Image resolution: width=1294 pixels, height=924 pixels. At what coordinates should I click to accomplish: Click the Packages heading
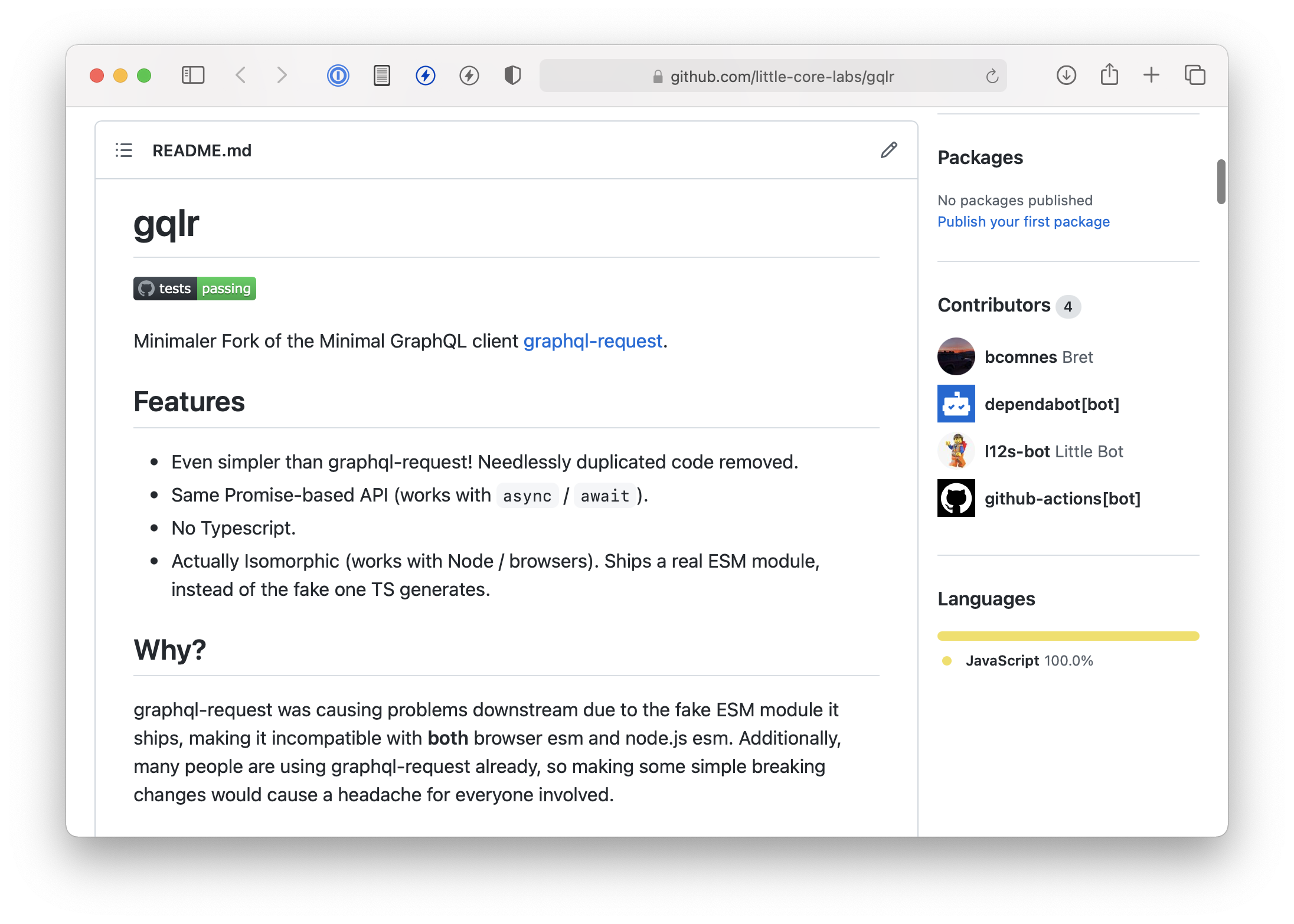(980, 158)
